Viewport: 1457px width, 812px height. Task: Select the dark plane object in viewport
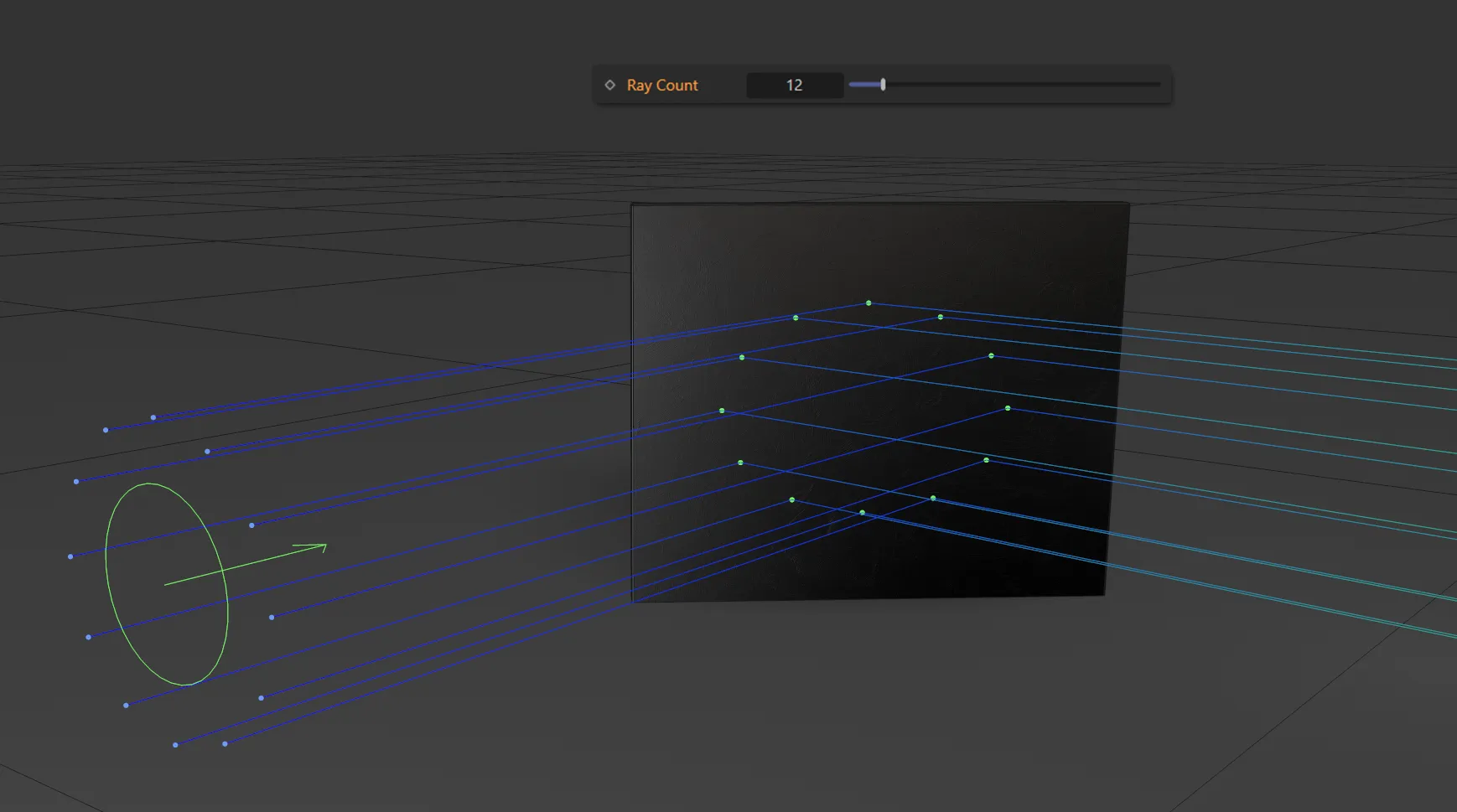tap(880, 251)
